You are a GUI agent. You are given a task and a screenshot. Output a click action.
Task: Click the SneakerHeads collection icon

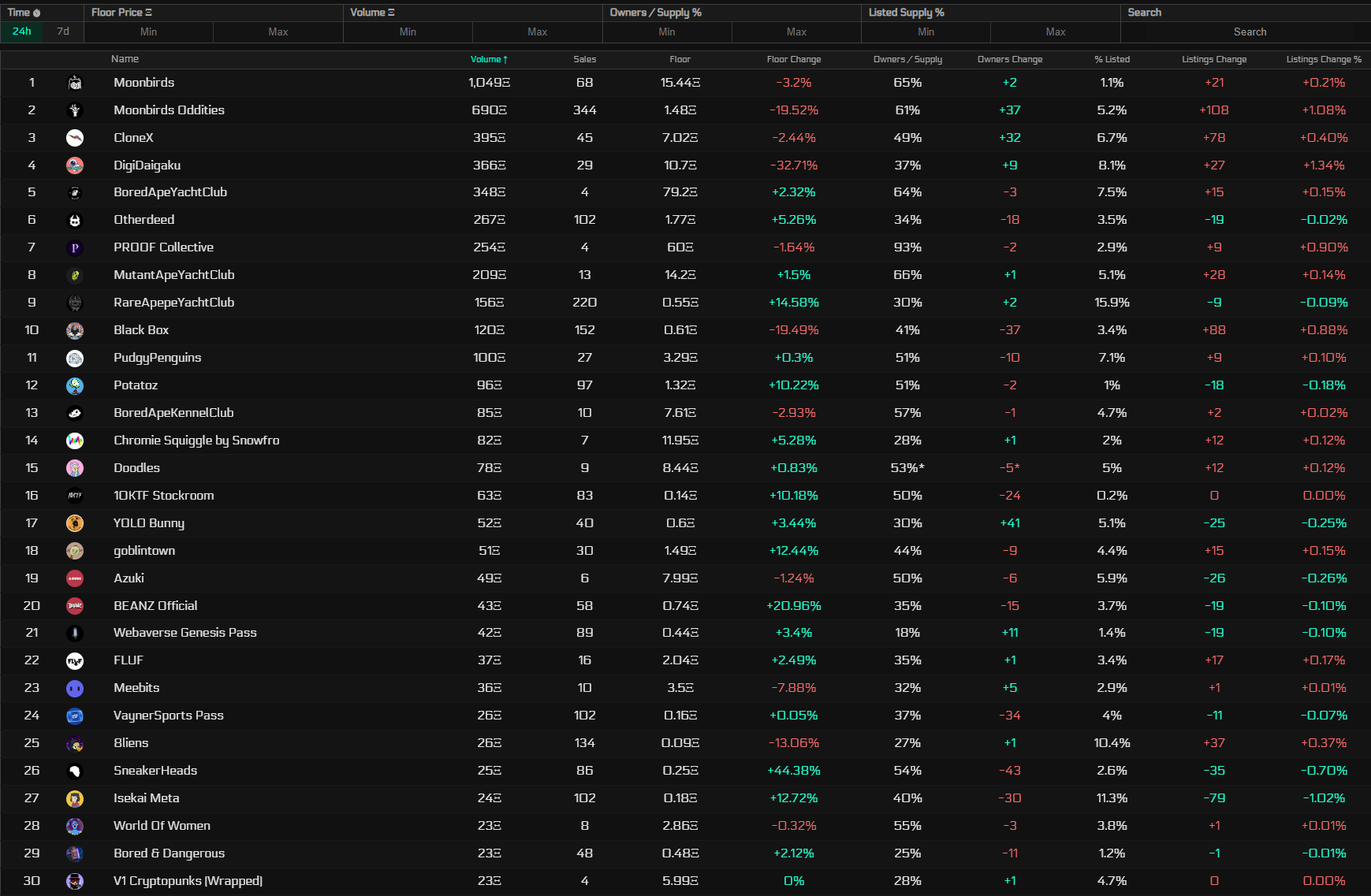75,771
